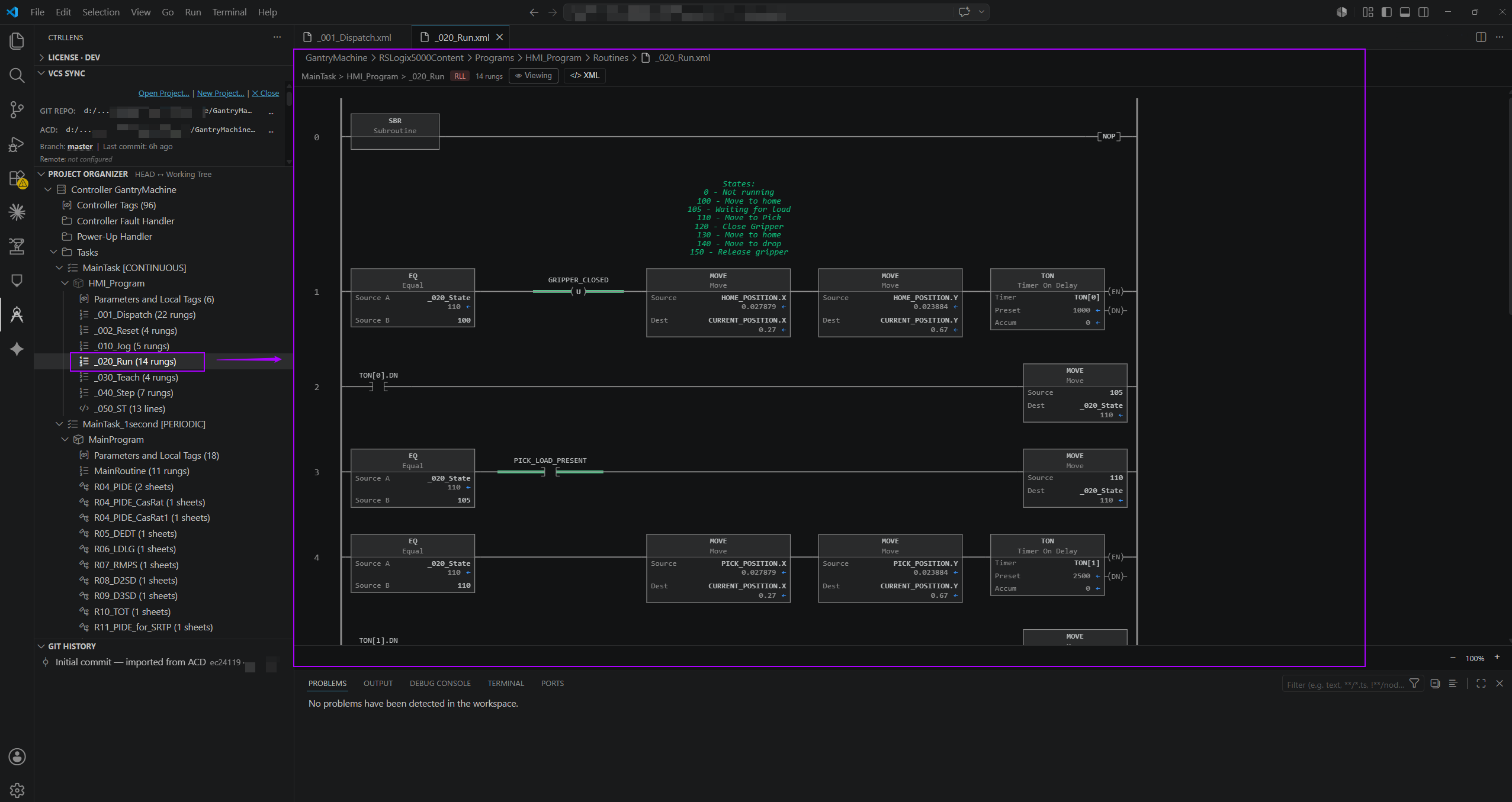Browse ACD path ellipsis button
The width and height of the screenshot is (1512, 802).
(271, 130)
